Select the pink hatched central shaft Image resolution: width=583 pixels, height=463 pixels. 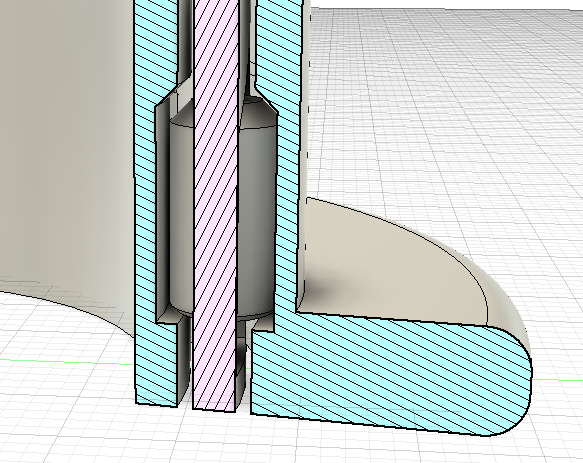215,205
